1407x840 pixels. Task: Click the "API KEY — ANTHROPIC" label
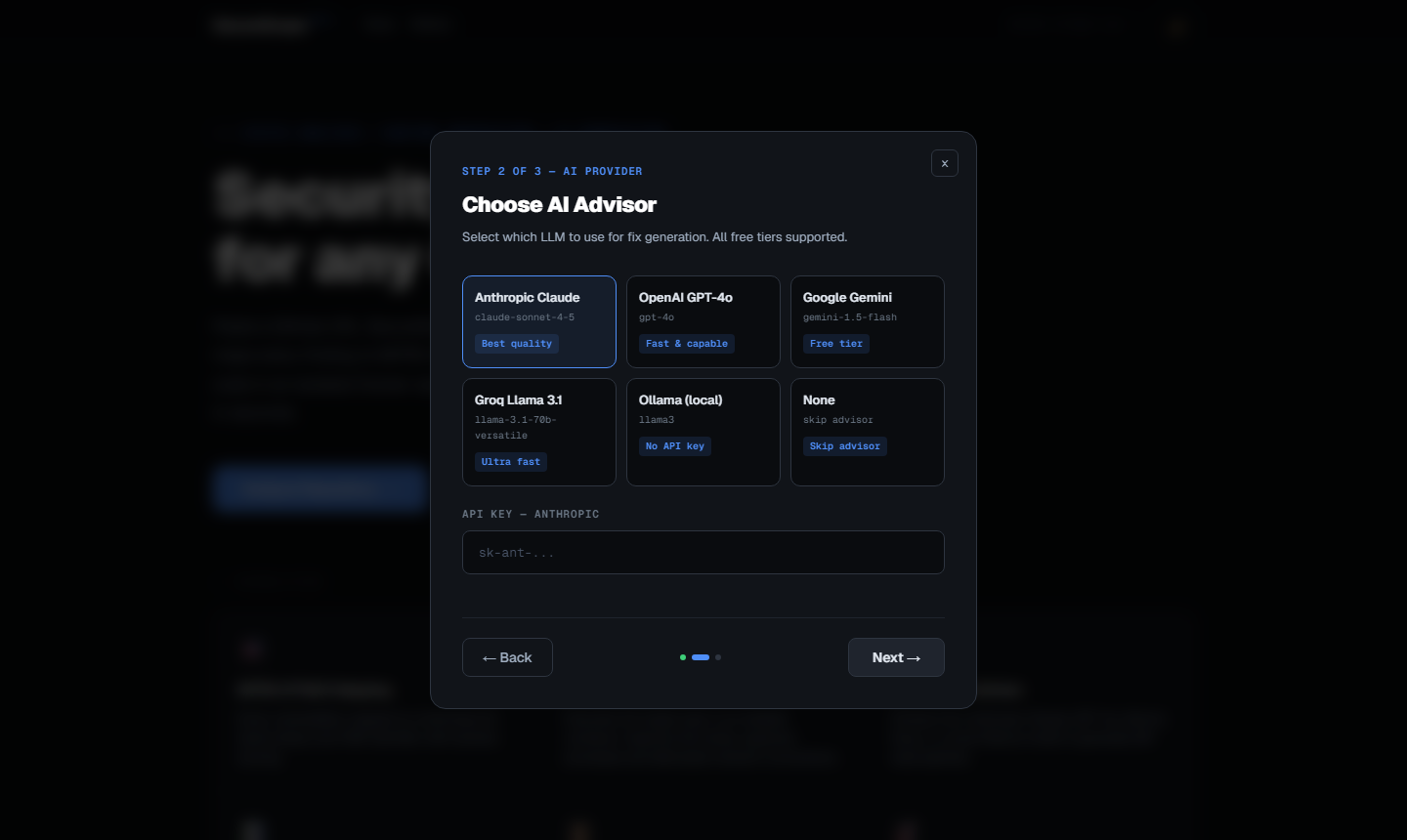(531, 514)
